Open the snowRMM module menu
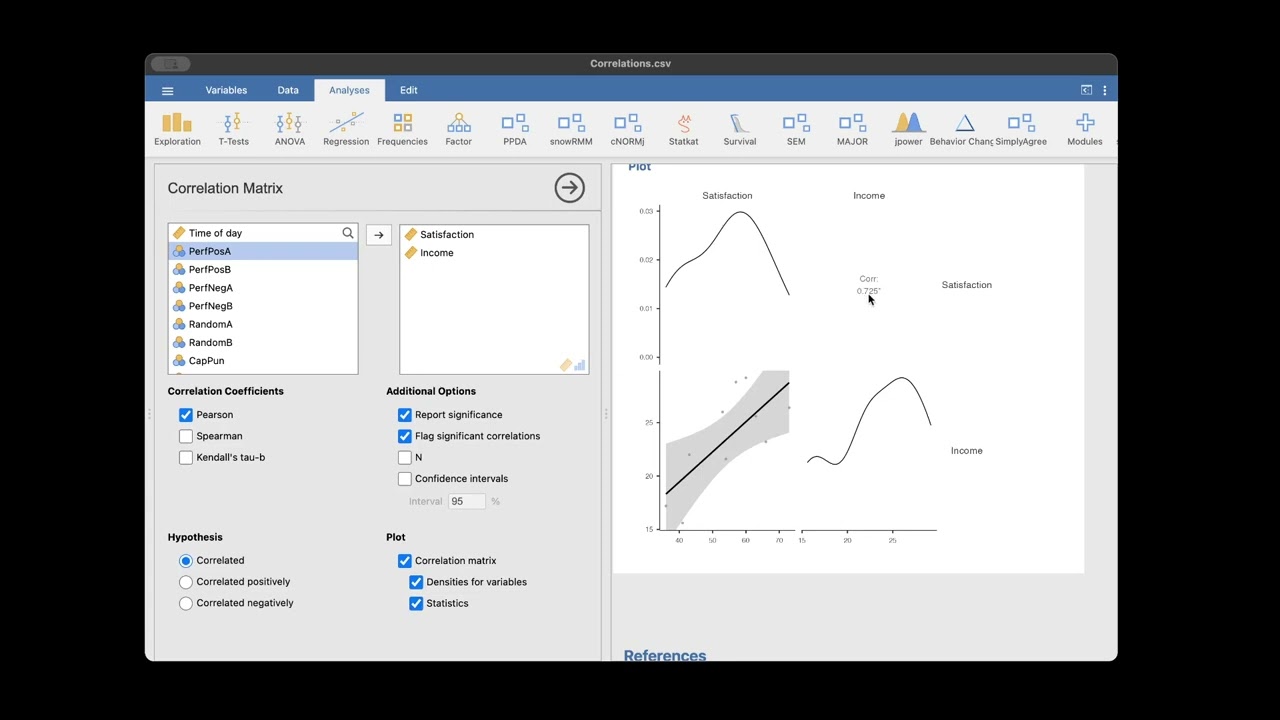1280x720 pixels. 571,129
